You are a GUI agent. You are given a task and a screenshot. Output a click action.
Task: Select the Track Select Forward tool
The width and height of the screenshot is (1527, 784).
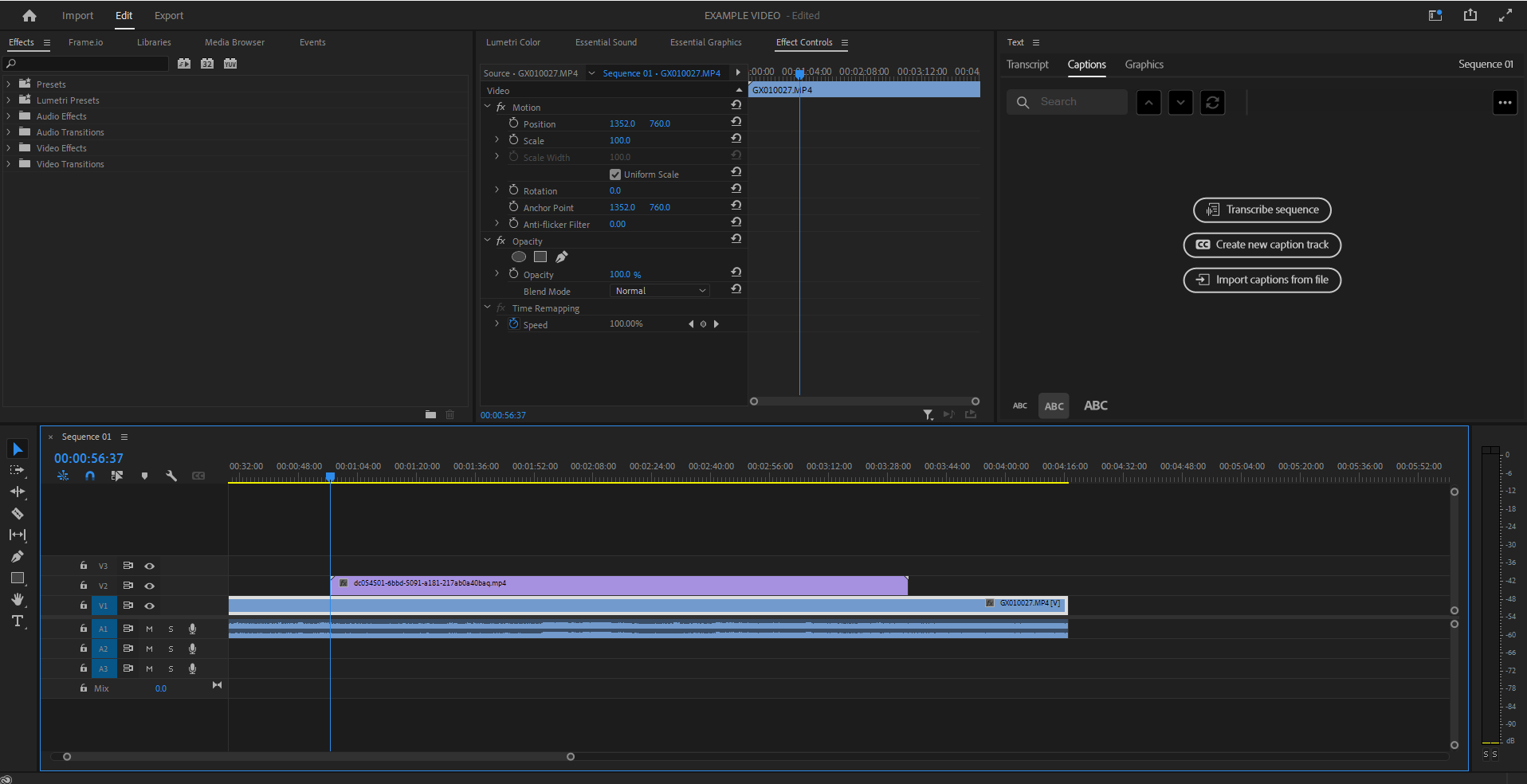[18, 471]
